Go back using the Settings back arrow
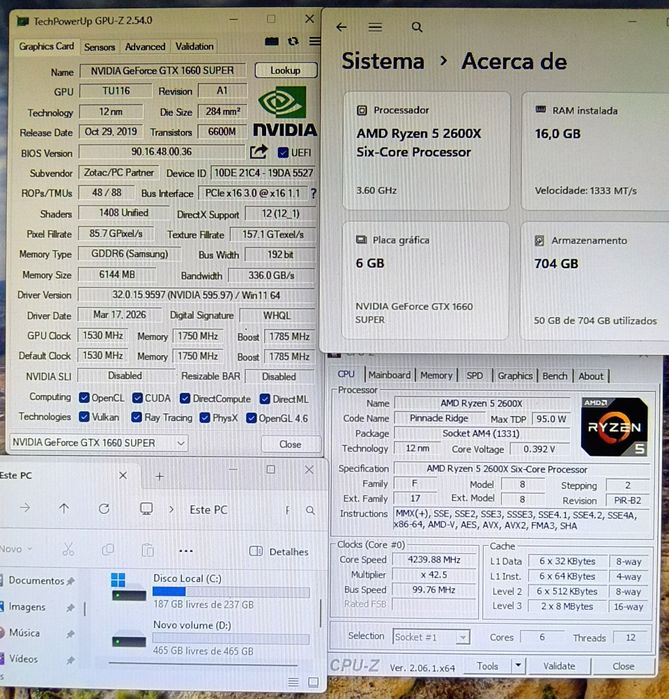The width and height of the screenshot is (669, 699). pos(341,27)
